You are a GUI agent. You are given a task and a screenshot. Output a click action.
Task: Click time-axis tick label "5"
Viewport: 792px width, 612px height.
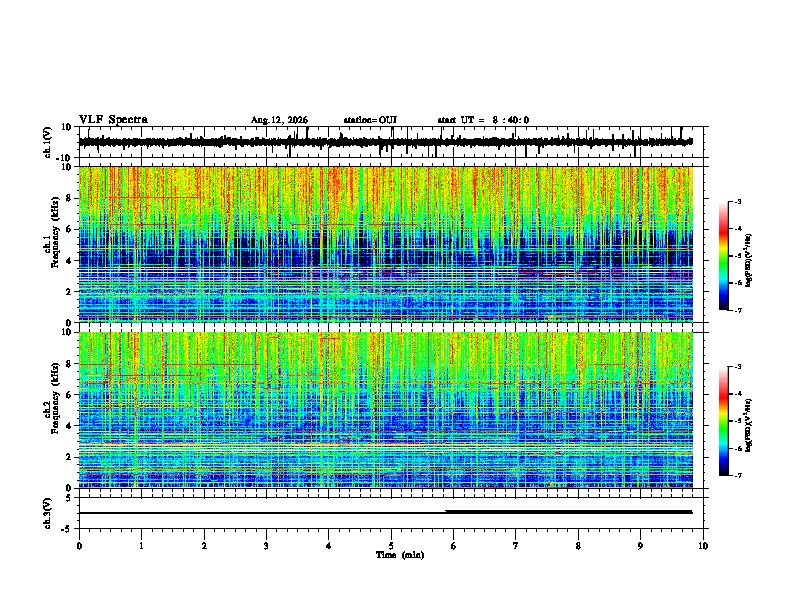tap(391, 546)
